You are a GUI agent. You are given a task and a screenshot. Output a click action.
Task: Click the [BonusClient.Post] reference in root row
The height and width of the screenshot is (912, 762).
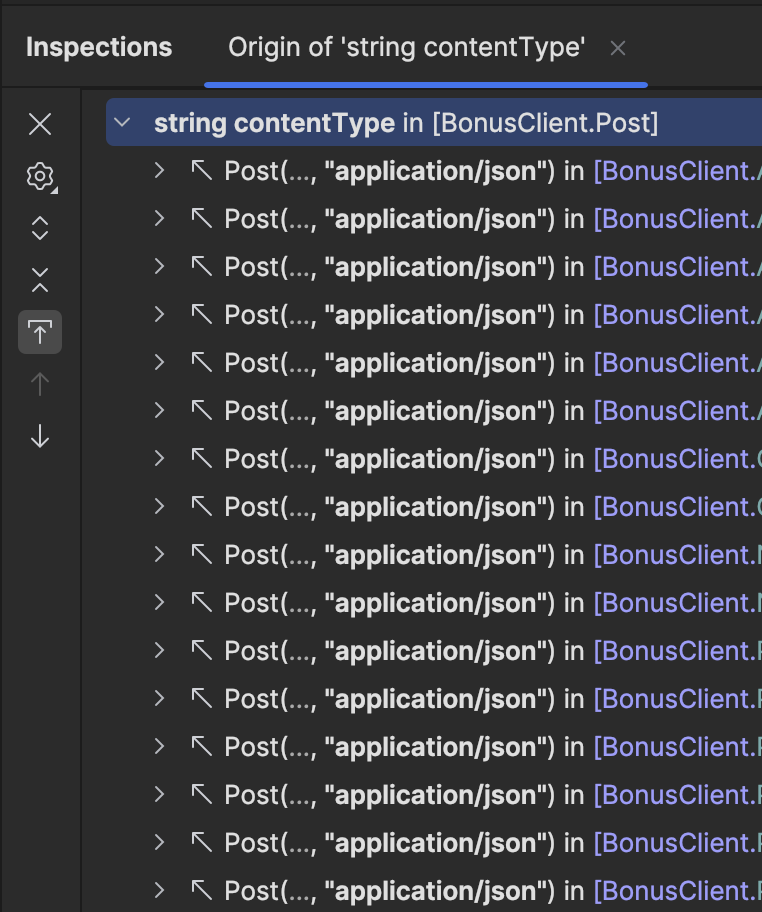click(545, 123)
